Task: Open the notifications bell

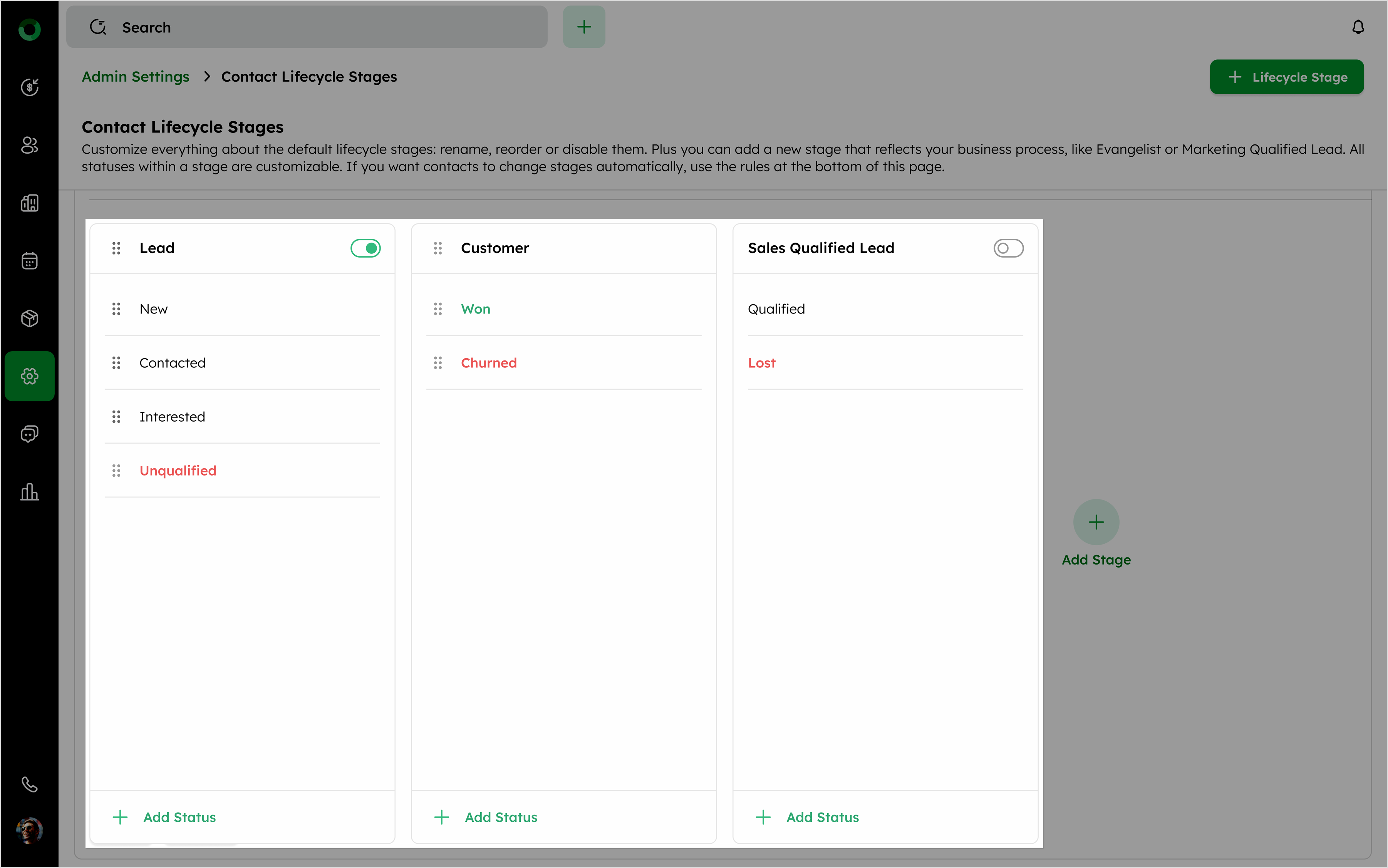Action: tap(1358, 27)
